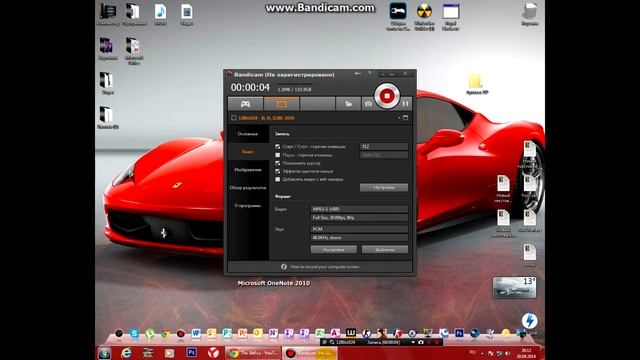
Task: Tick the 1280x1024 target area checkbox
Action: [x=234, y=118]
